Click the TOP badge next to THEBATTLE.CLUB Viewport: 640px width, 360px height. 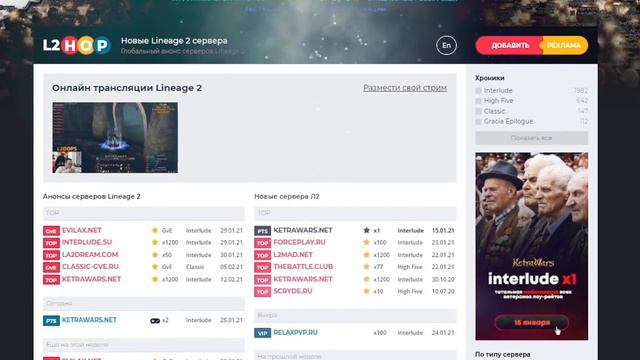[262, 267]
